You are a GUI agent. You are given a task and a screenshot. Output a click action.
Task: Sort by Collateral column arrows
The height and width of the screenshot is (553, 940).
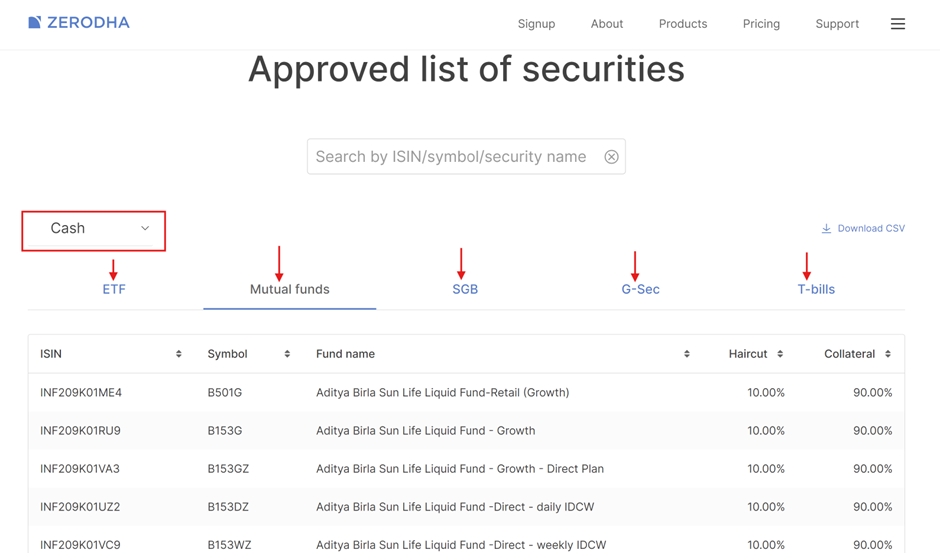pos(888,354)
